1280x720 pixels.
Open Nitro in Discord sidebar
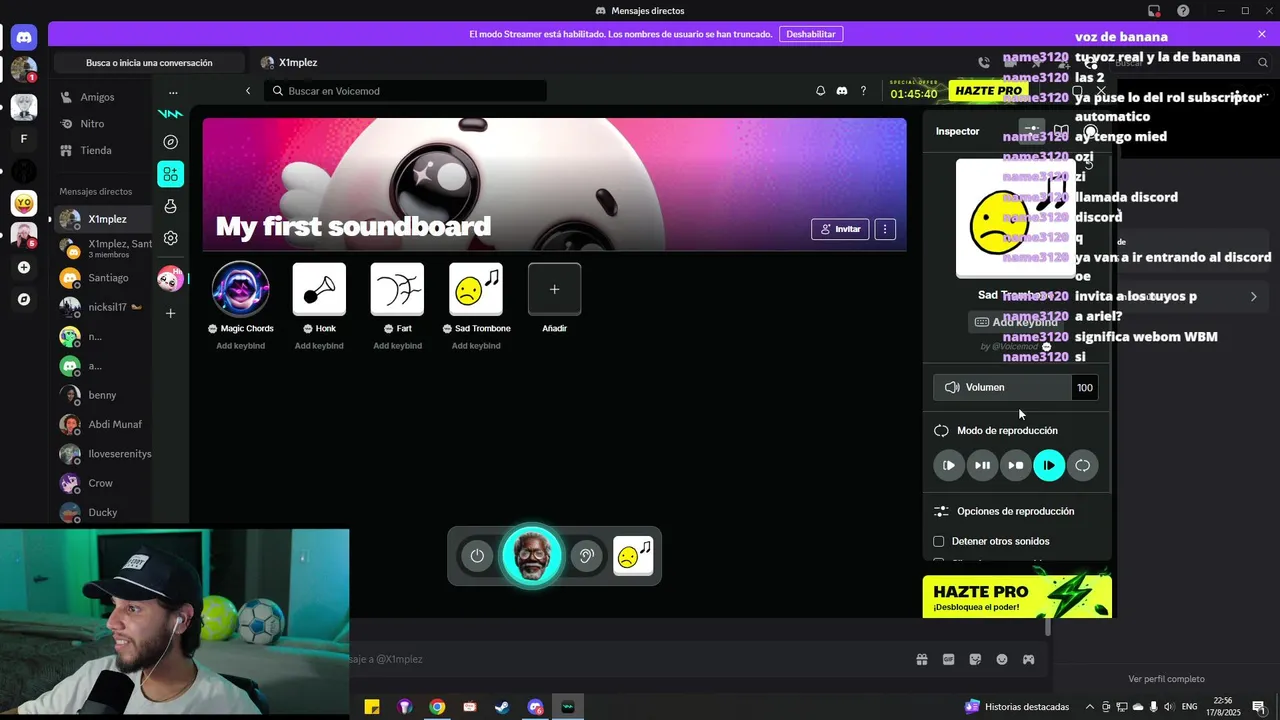coord(92,124)
